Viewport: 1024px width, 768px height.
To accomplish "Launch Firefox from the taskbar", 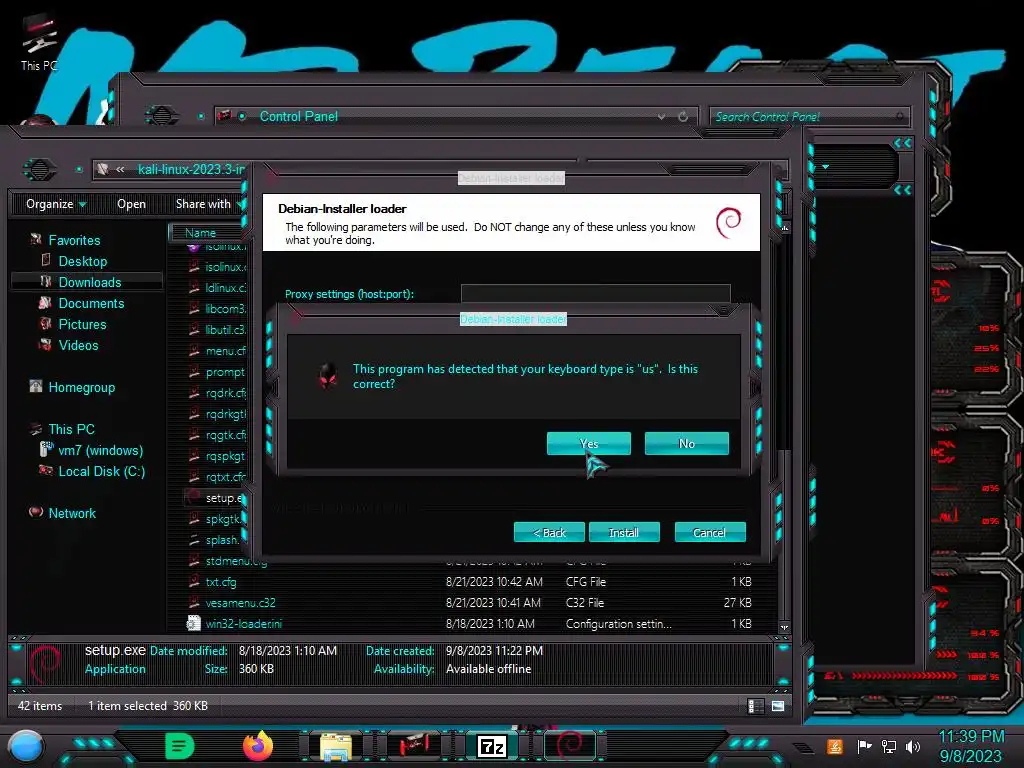I will click(257, 746).
